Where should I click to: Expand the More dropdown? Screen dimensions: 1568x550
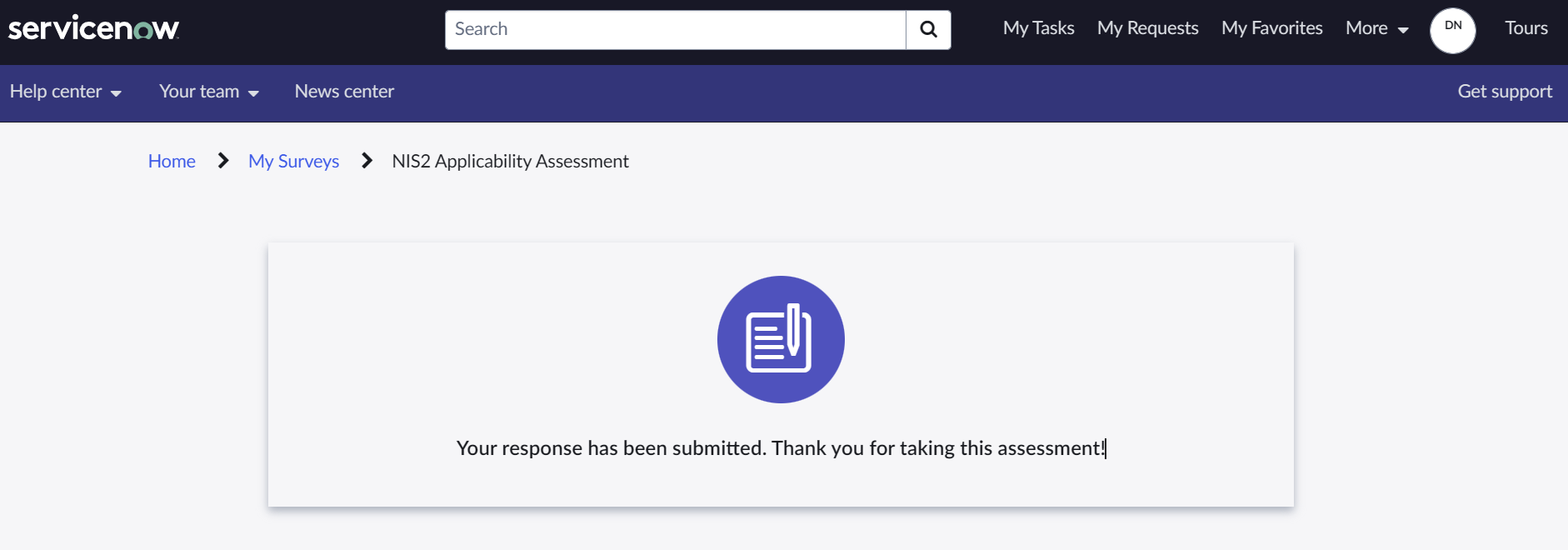pos(1376,28)
